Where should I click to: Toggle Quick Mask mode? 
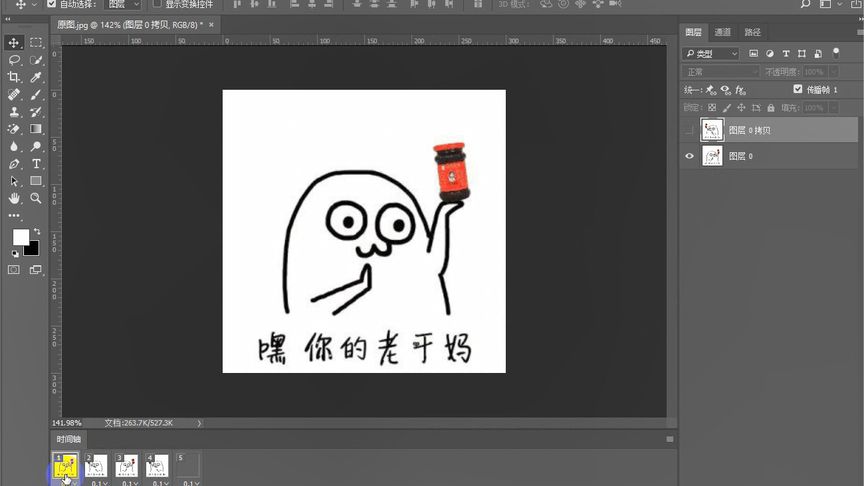[x=14, y=269]
